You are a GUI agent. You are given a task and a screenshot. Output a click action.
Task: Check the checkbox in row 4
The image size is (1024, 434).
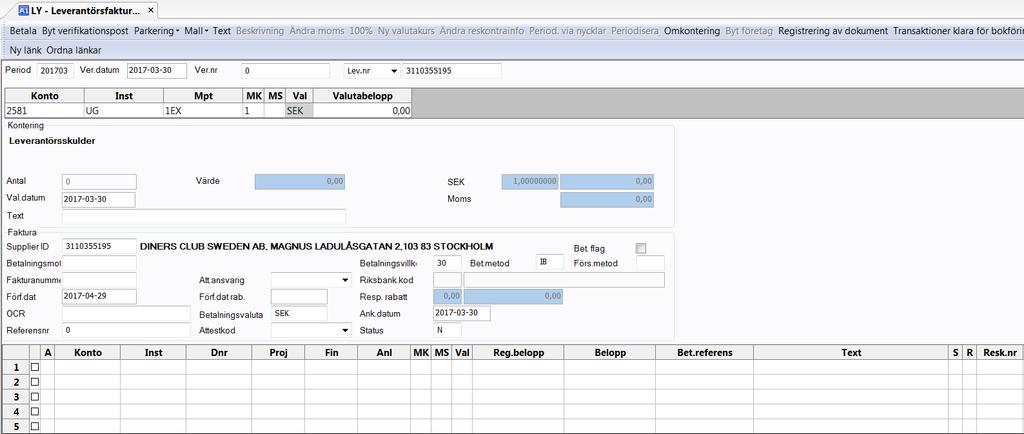pyautogui.click(x=35, y=411)
